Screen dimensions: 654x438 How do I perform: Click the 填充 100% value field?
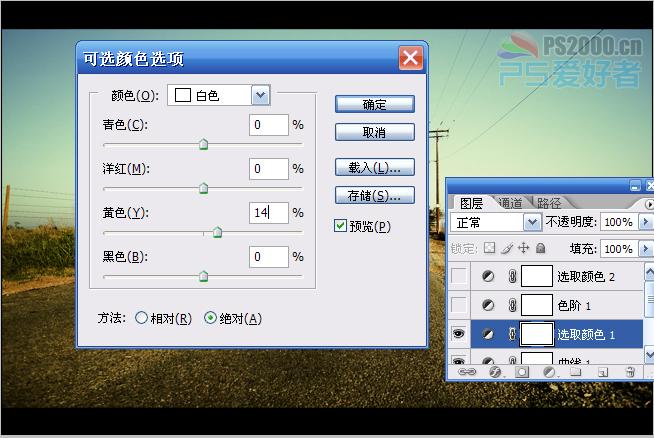620,249
